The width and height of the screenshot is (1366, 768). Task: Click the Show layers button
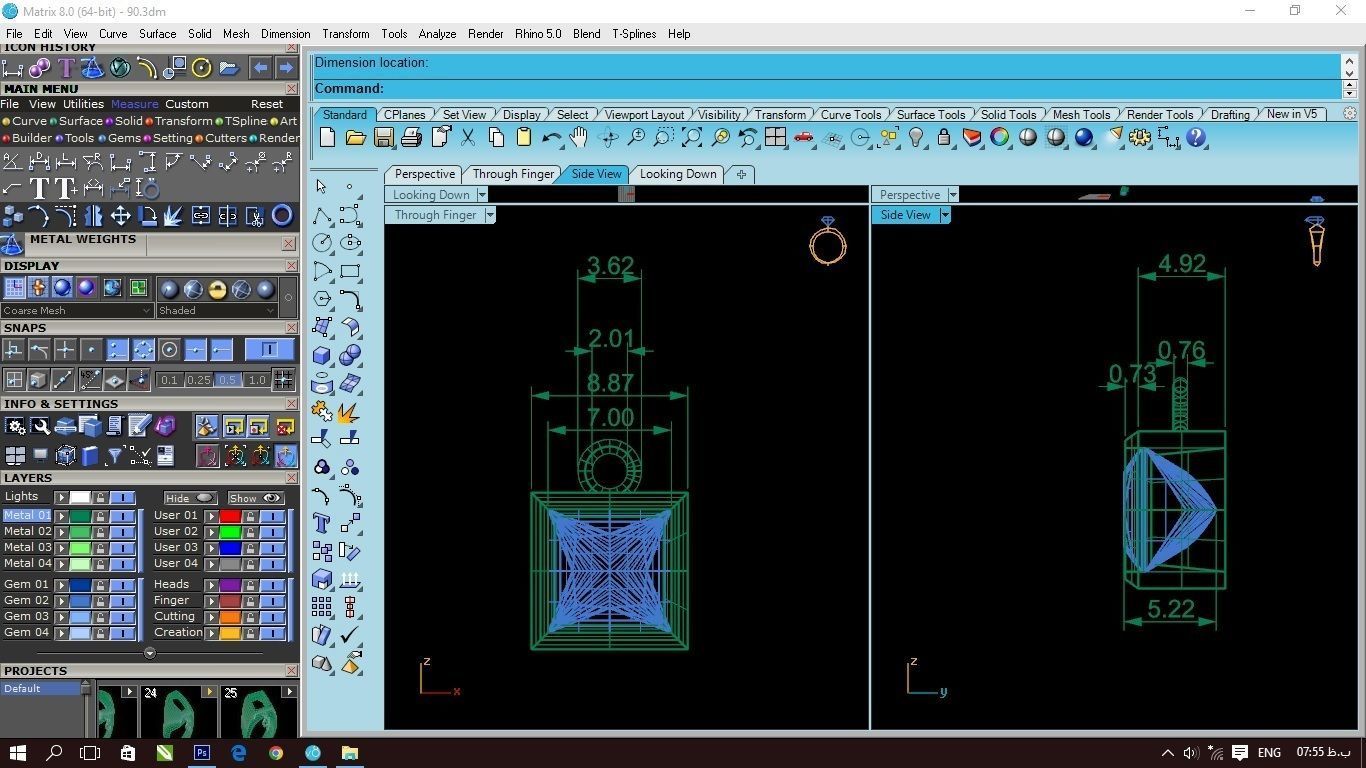coord(256,498)
